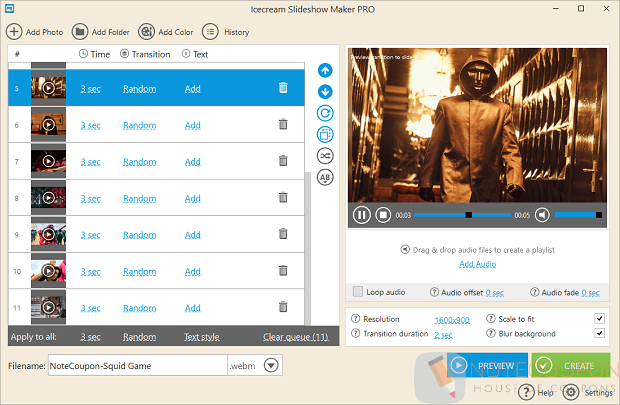Click the duplicate slide icon
Screen dimensions: 620x405
coord(325,134)
